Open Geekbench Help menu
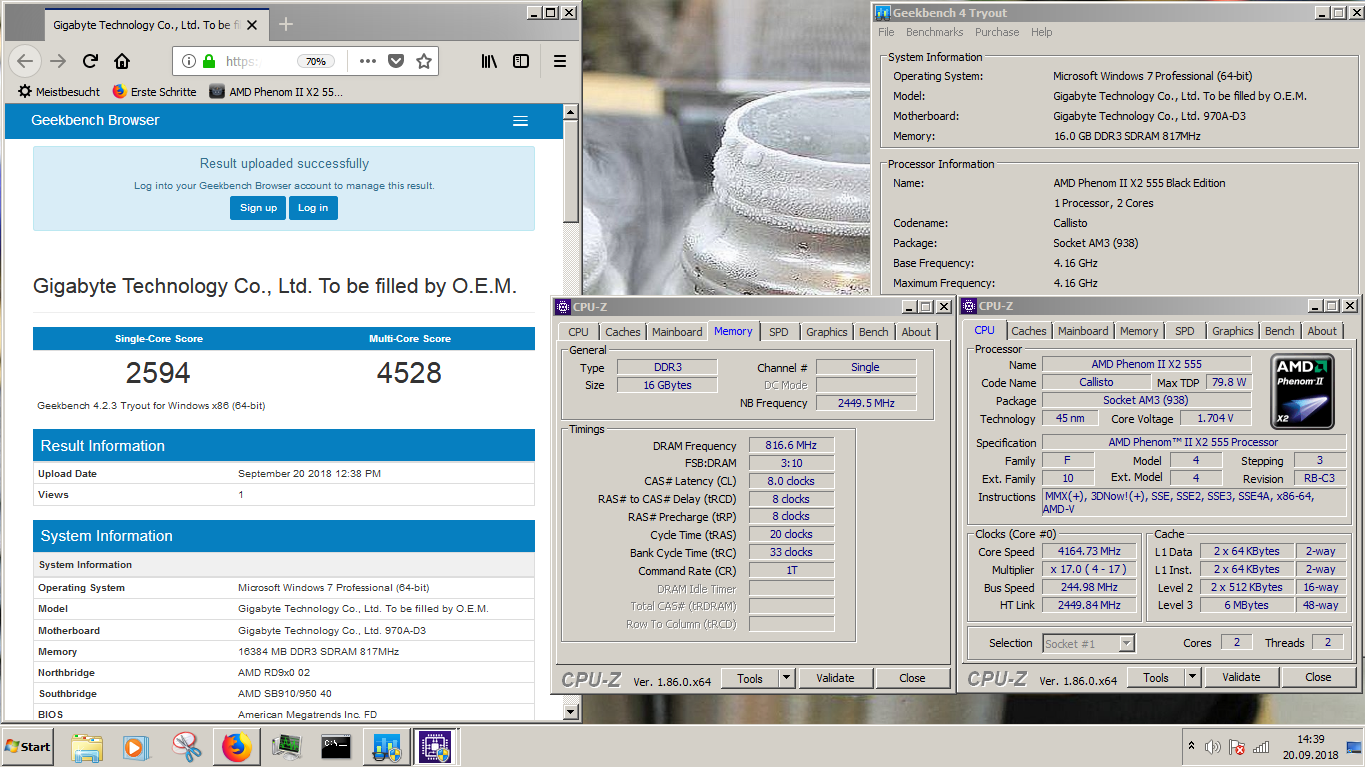The height and width of the screenshot is (767, 1365). pyautogui.click(x=1041, y=32)
